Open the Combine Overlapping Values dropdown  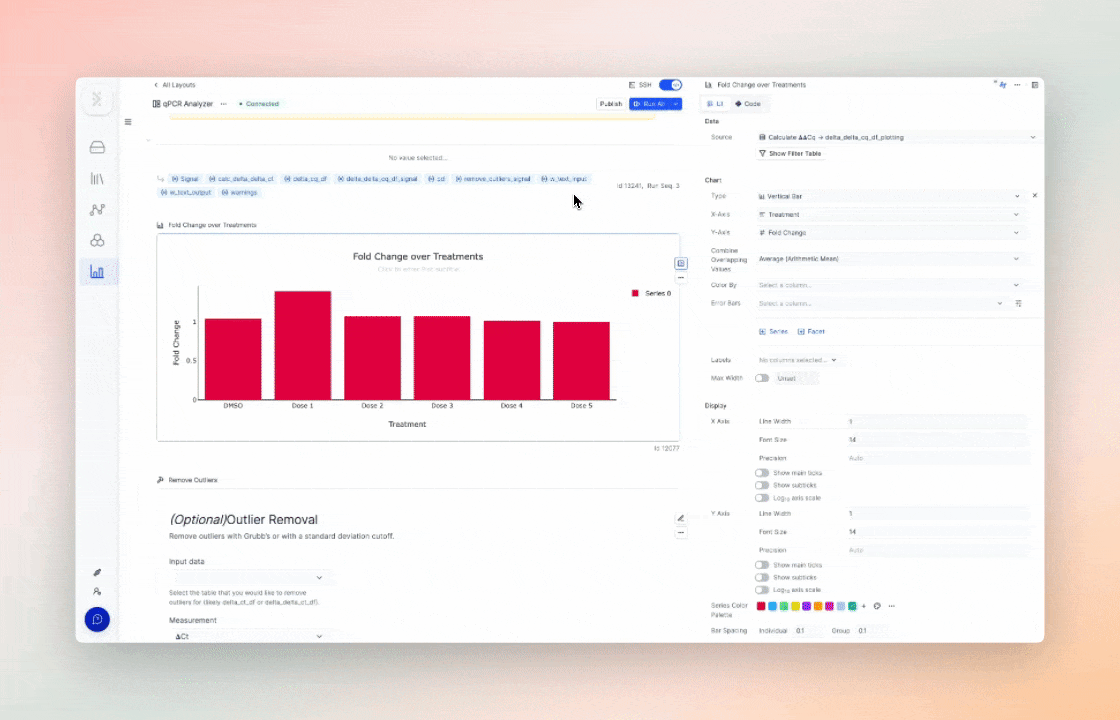890,259
